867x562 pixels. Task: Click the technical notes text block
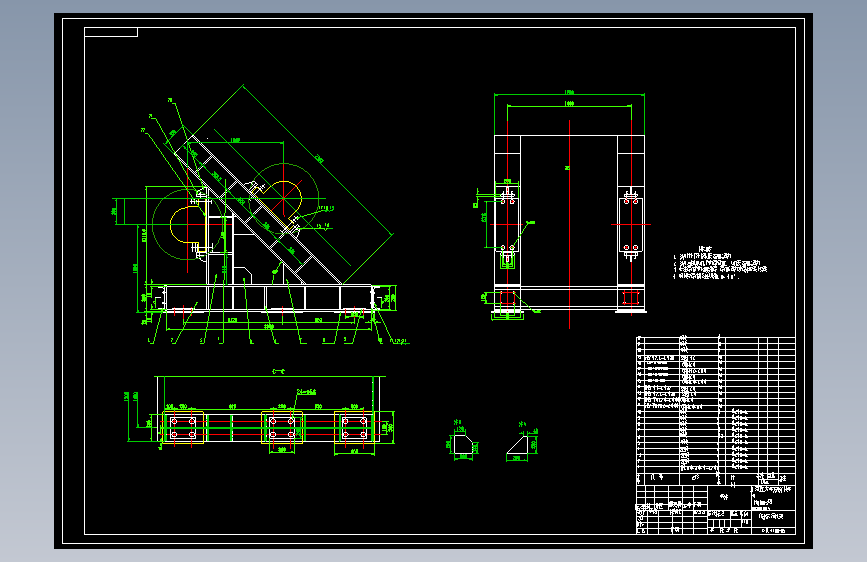[719, 263]
